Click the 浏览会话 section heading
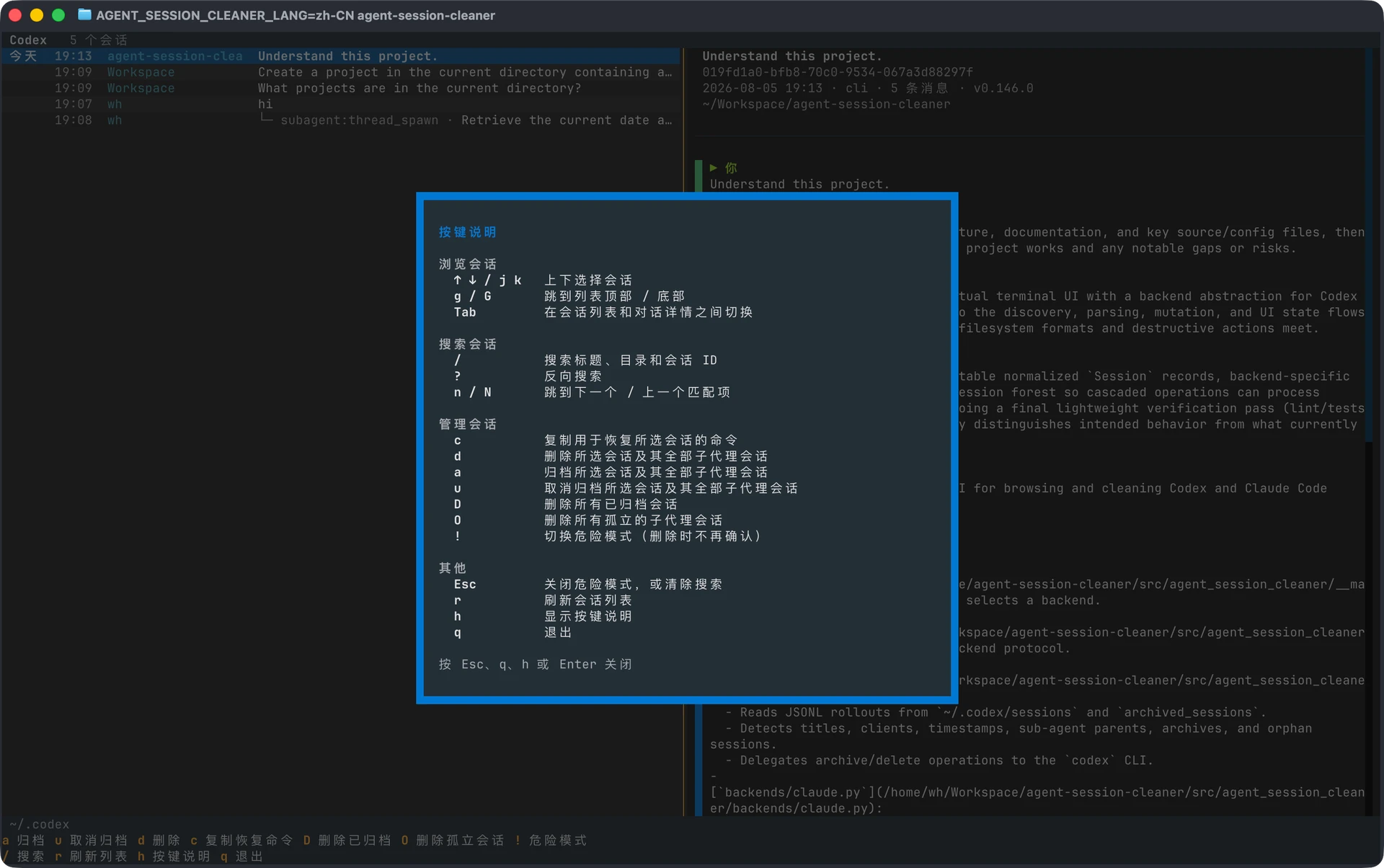 tap(468, 264)
